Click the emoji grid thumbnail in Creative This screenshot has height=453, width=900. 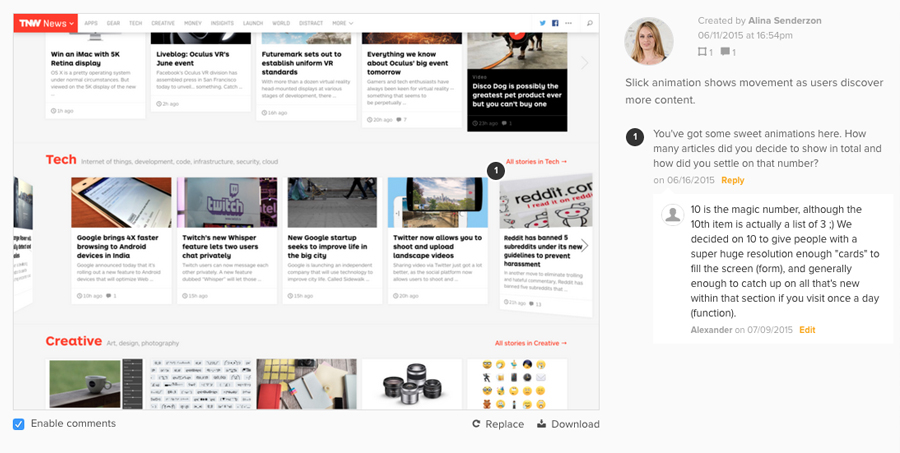tap(517, 384)
